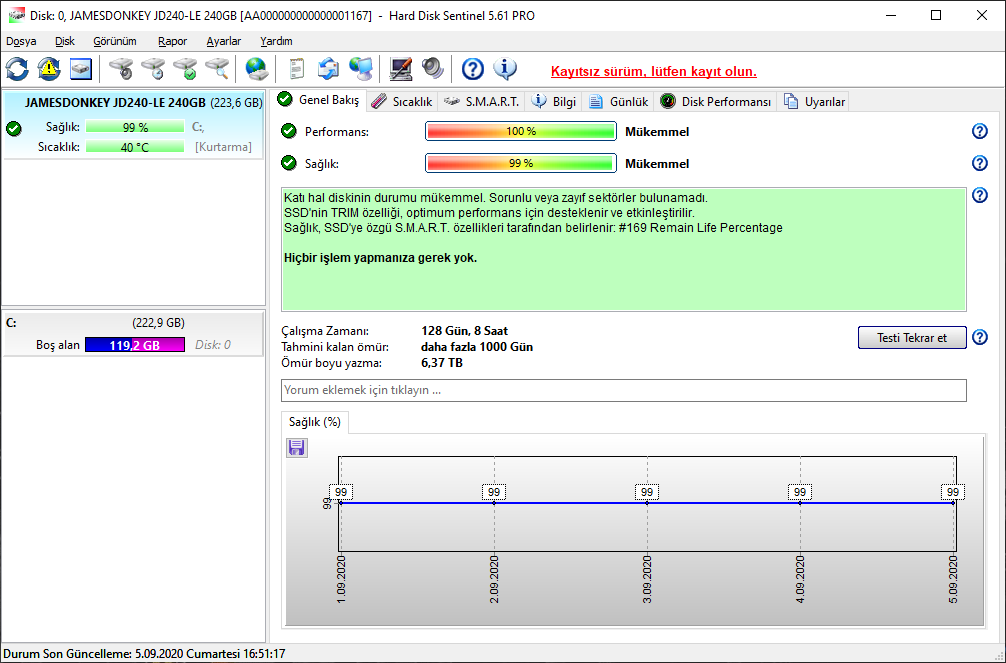Click the notepad report toolbar icon

(296, 69)
